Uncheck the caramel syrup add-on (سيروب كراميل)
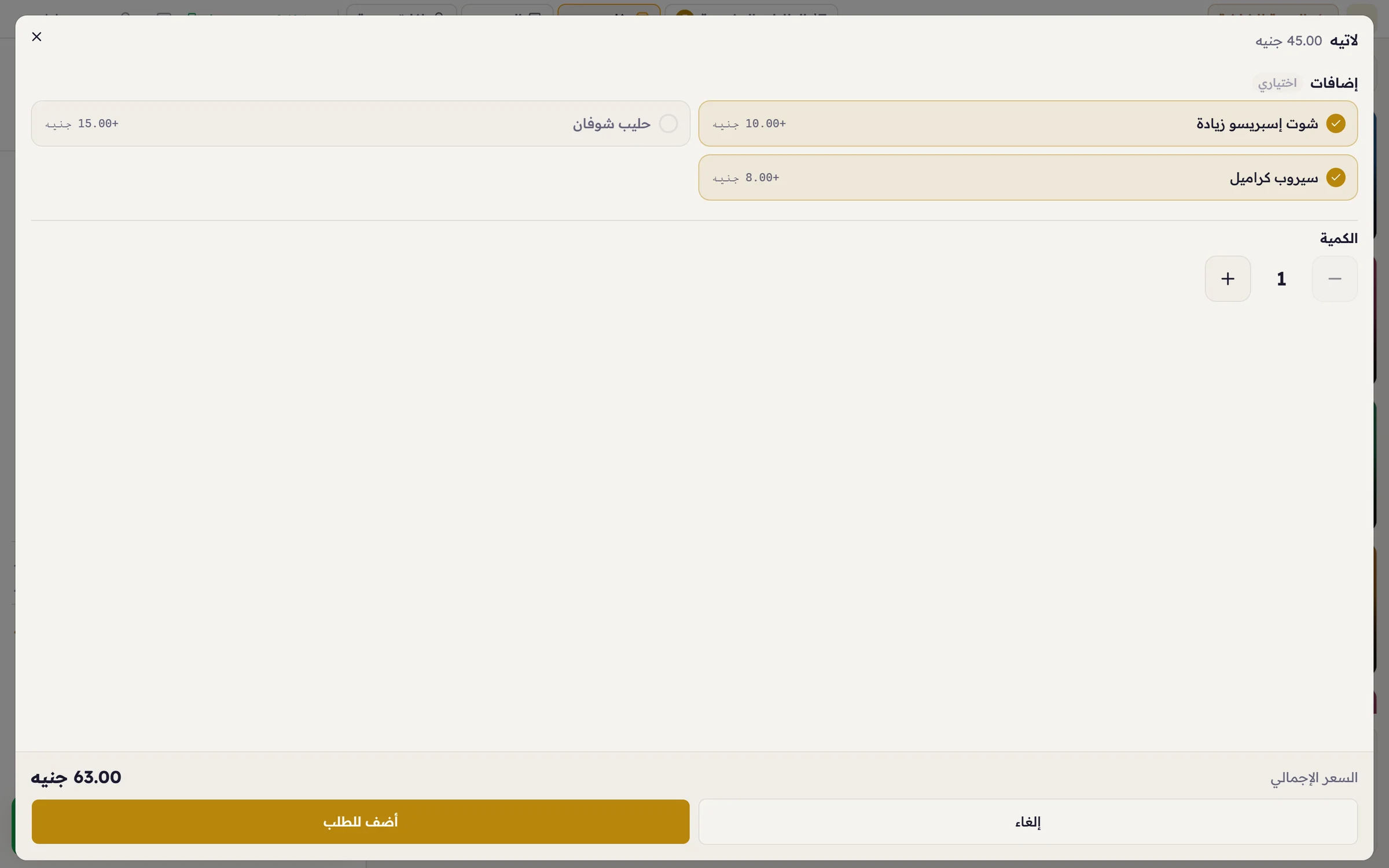This screenshot has width=1389, height=868. (x=1028, y=177)
